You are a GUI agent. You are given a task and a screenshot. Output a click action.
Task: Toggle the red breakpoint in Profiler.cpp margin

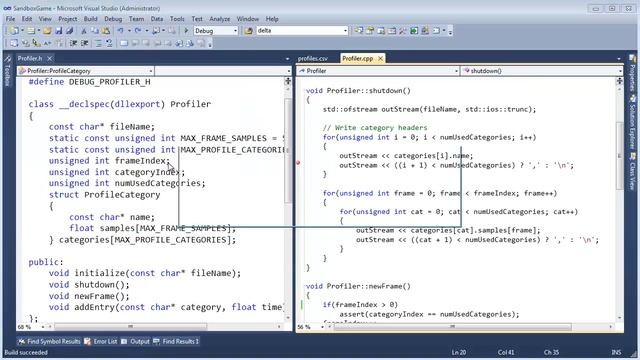click(298, 162)
